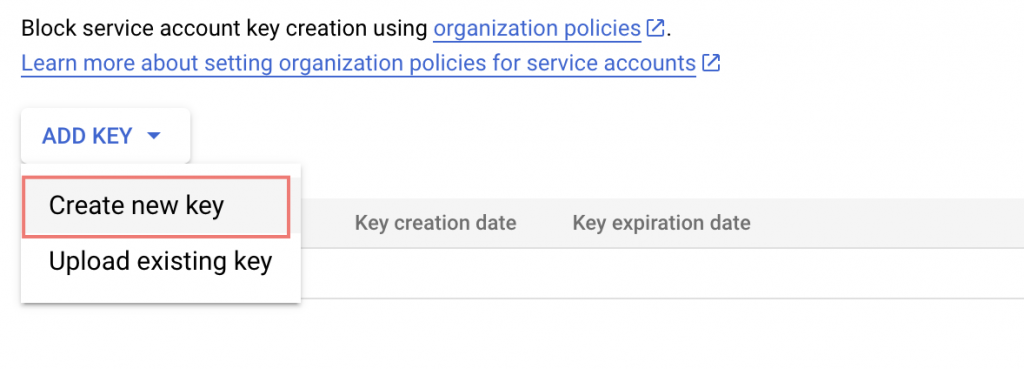
Task: Sort by Key expiration date column
Action: [662, 223]
